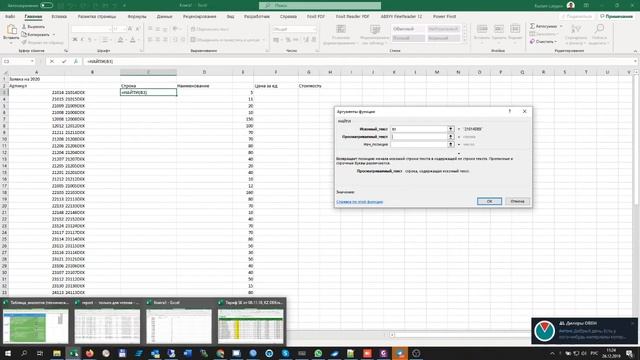
Task: Collapse dialog via Просматриваемый_текст range button
Action: (451, 137)
